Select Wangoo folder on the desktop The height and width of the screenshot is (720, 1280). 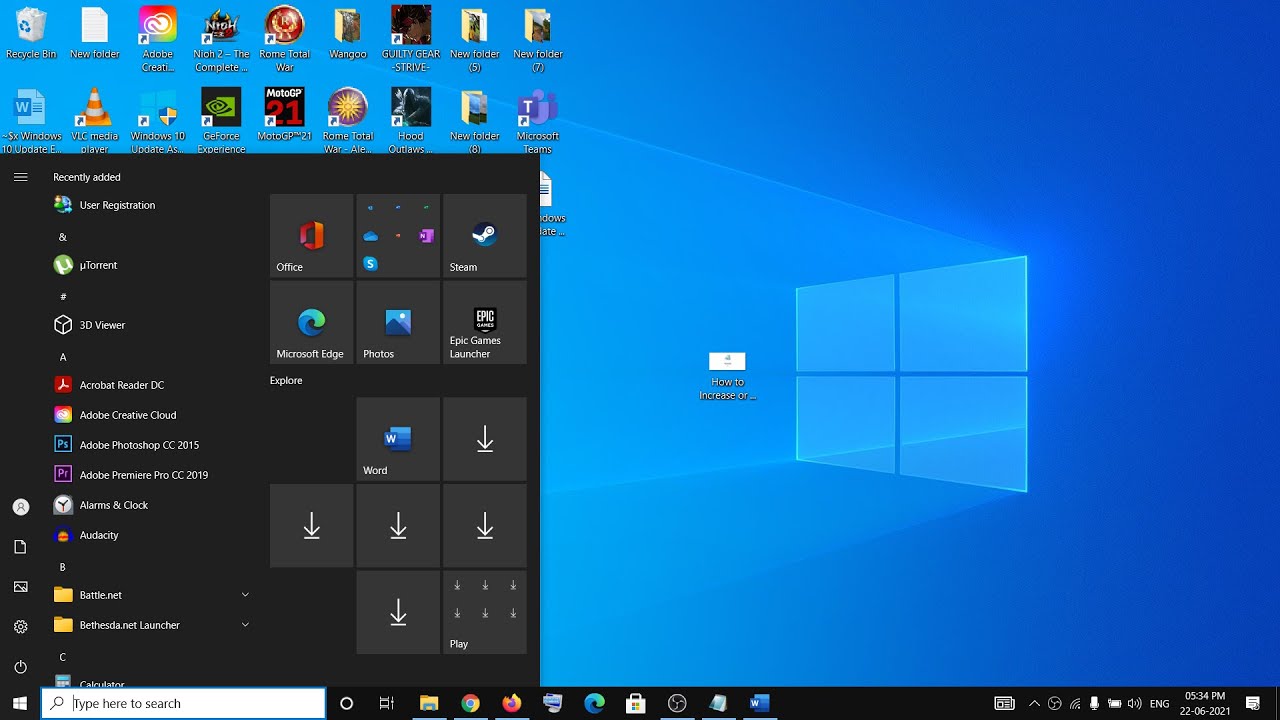coord(348,33)
